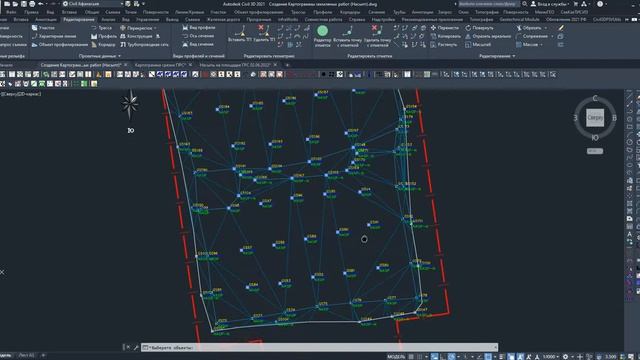
Task: Click the Трасса ribbon button
Action: tap(101, 28)
